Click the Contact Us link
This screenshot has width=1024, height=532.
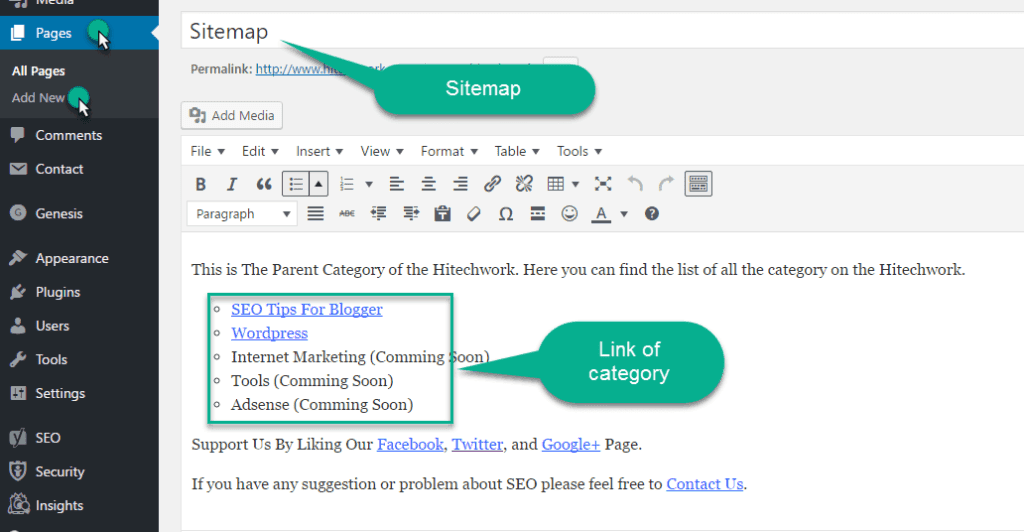(x=705, y=484)
